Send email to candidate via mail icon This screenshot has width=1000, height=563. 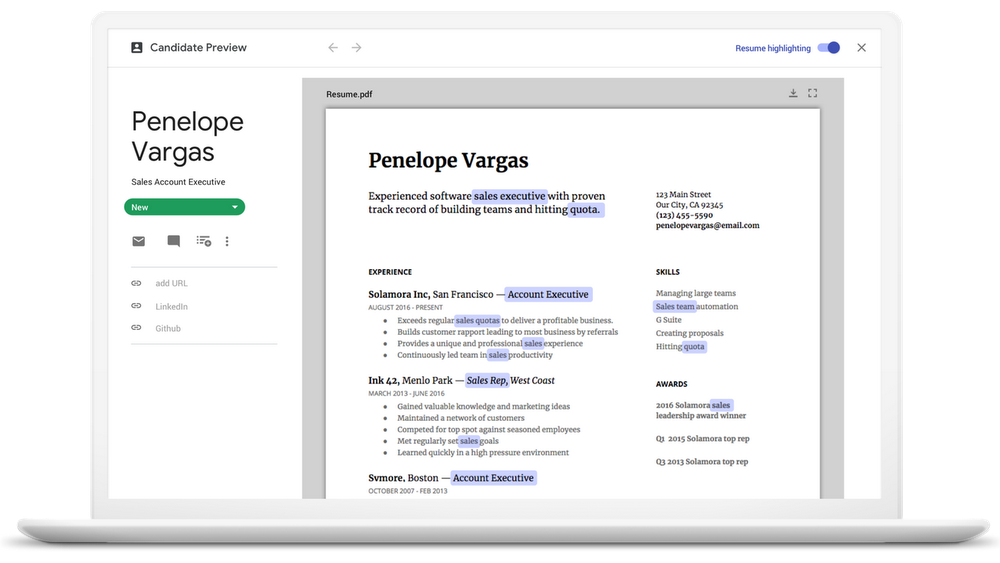(138, 241)
